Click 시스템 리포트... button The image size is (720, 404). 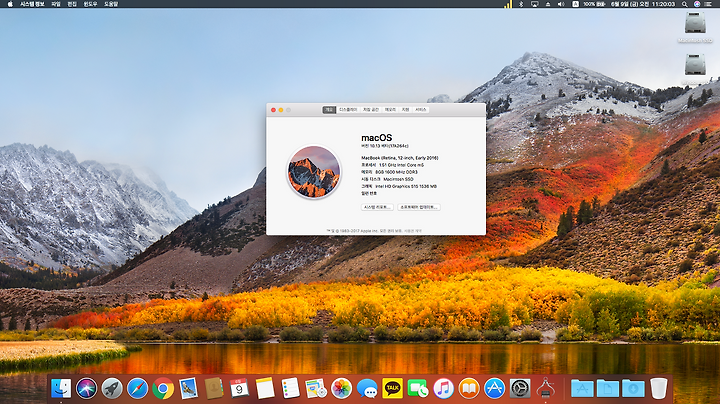pos(377,207)
